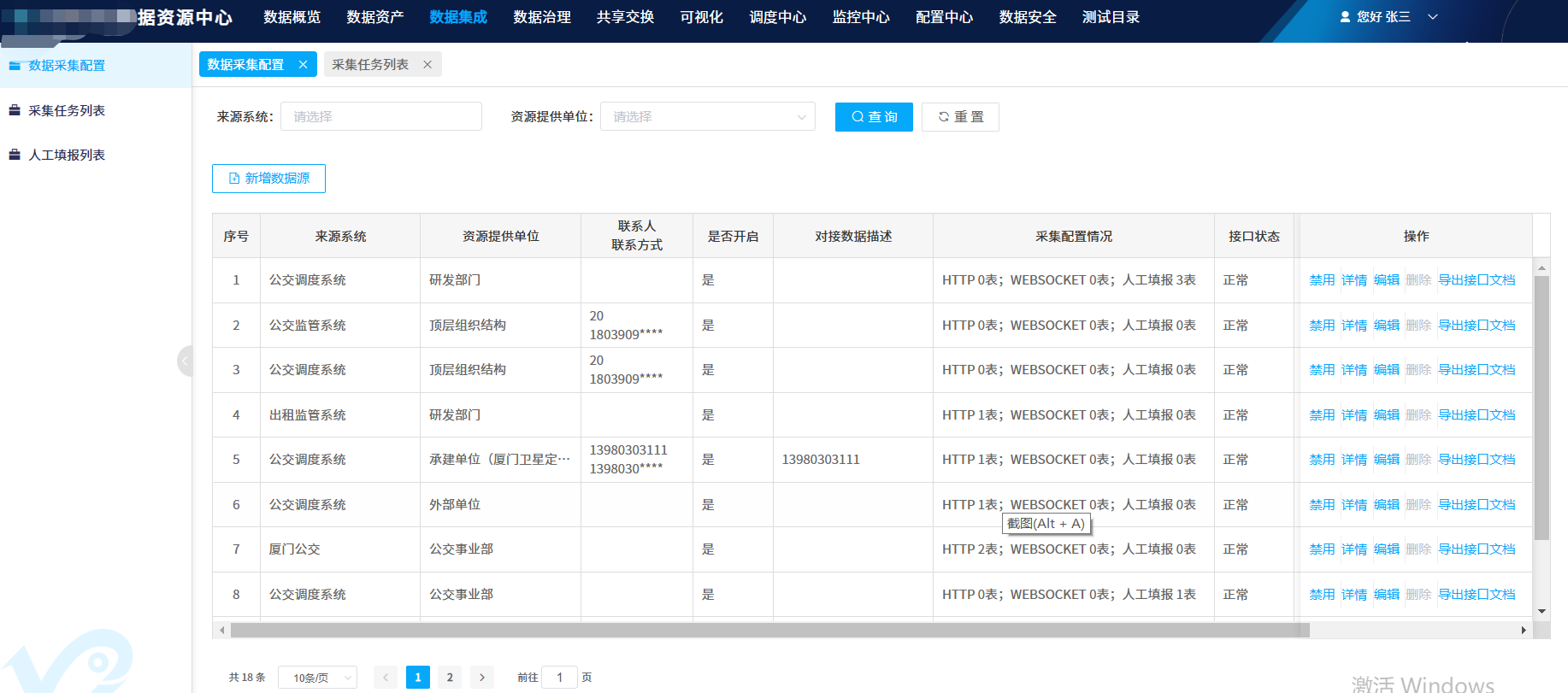Open 详情 for row 6
This screenshot has height=693, width=1568.
[1354, 505]
